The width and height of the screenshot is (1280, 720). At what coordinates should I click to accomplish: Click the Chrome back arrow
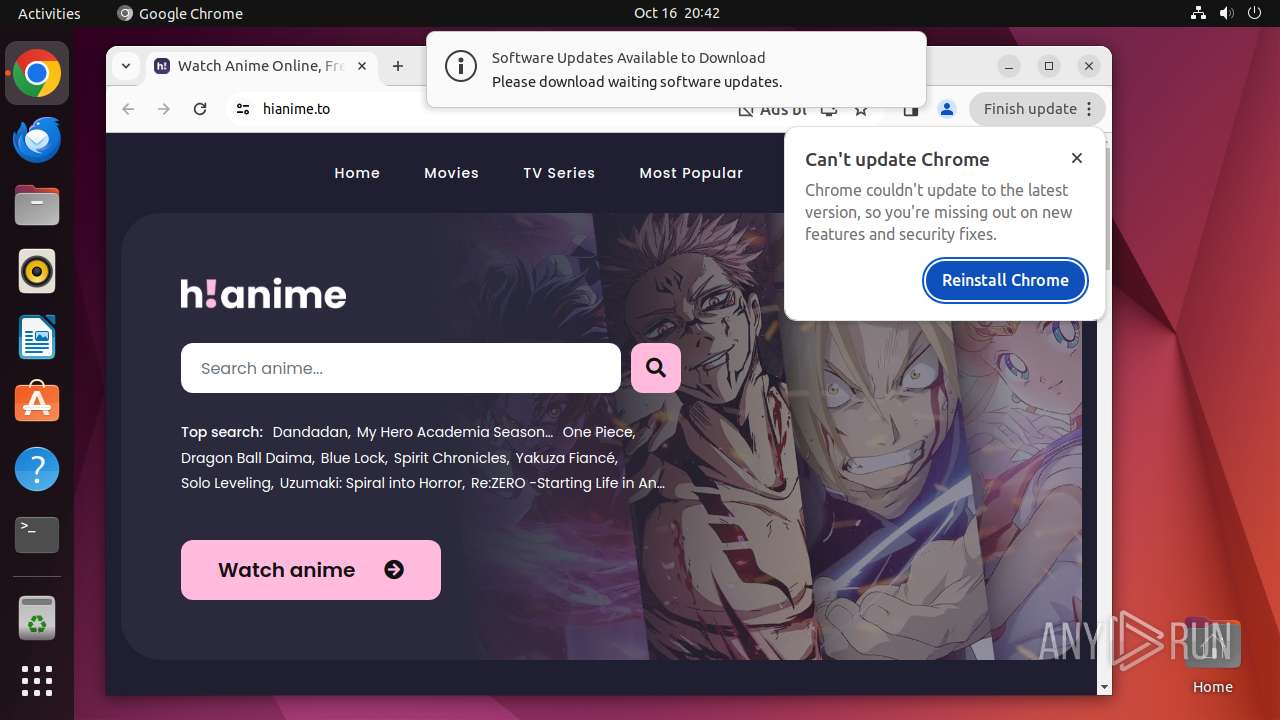[128, 109]
